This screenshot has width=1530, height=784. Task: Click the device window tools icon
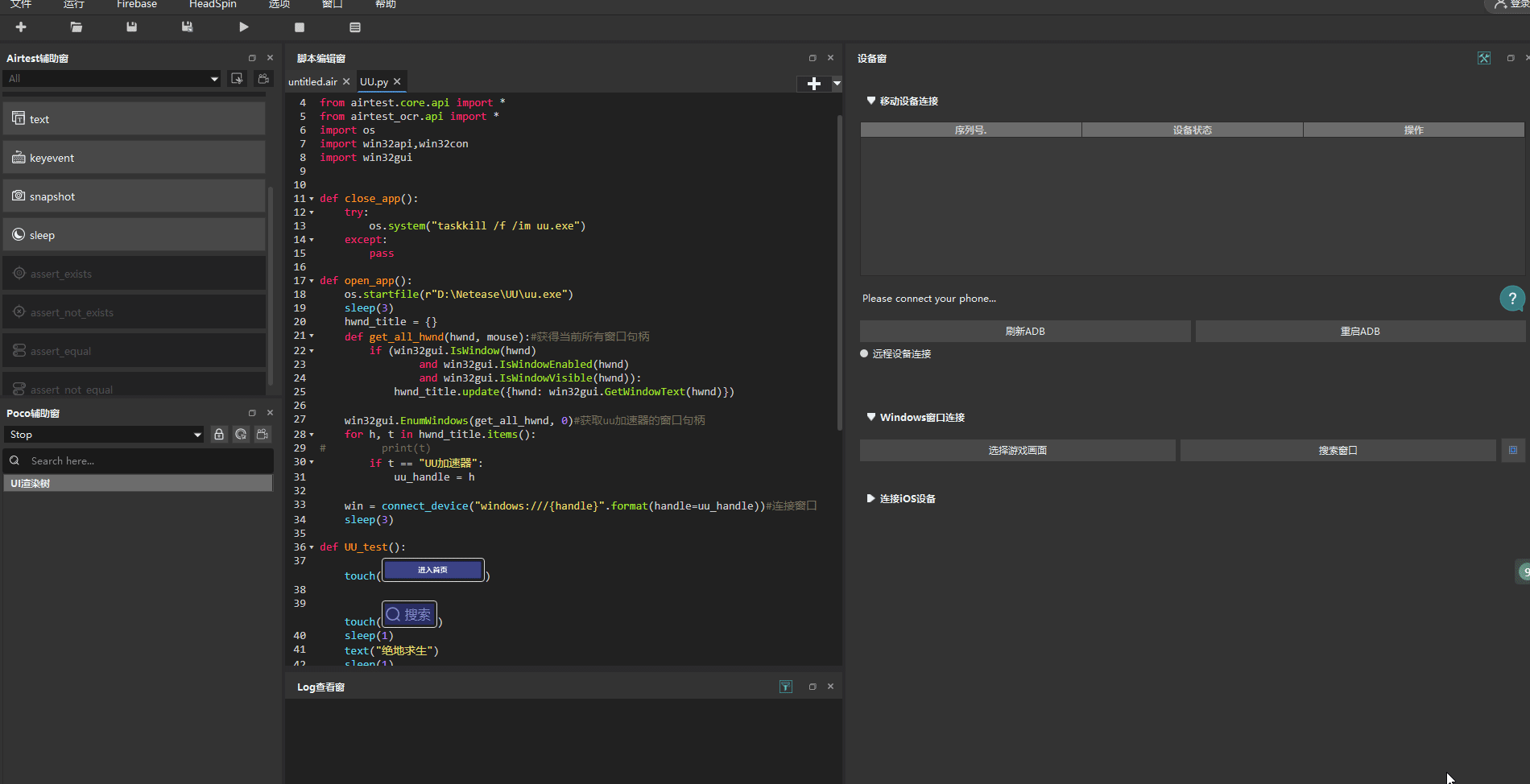pos(1484,58)
